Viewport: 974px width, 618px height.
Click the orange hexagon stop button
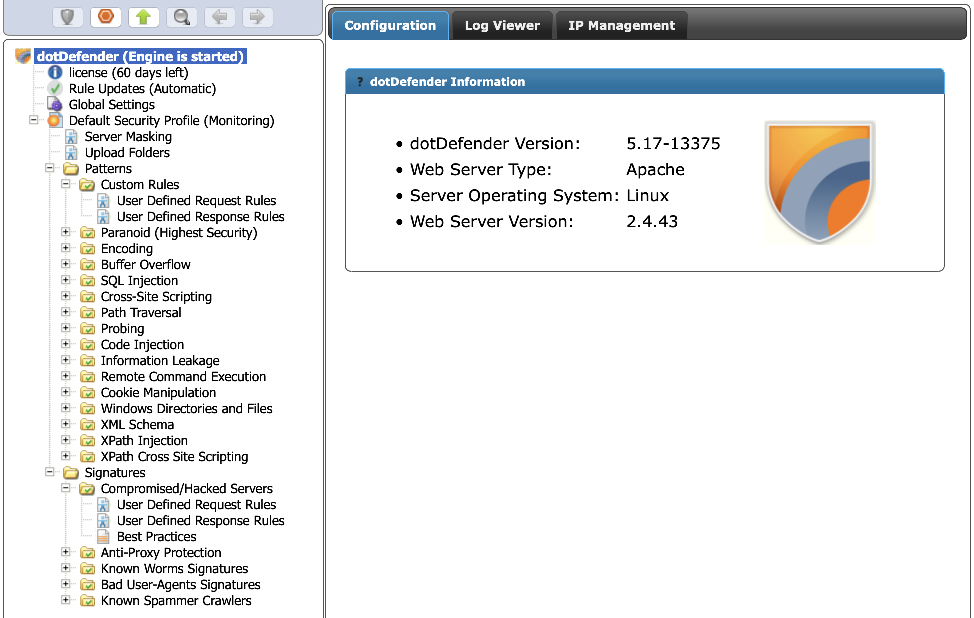pos(106,17)
